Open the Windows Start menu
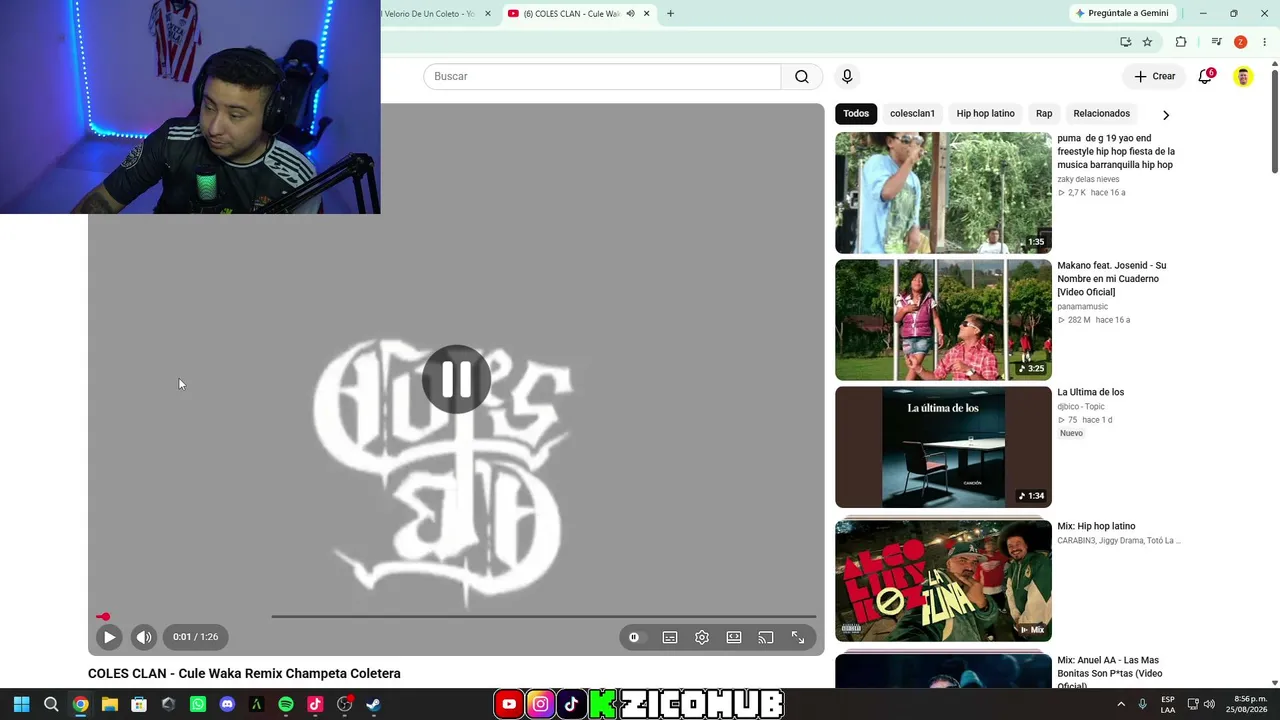The image size is (1280, 720). pos(21,705)
